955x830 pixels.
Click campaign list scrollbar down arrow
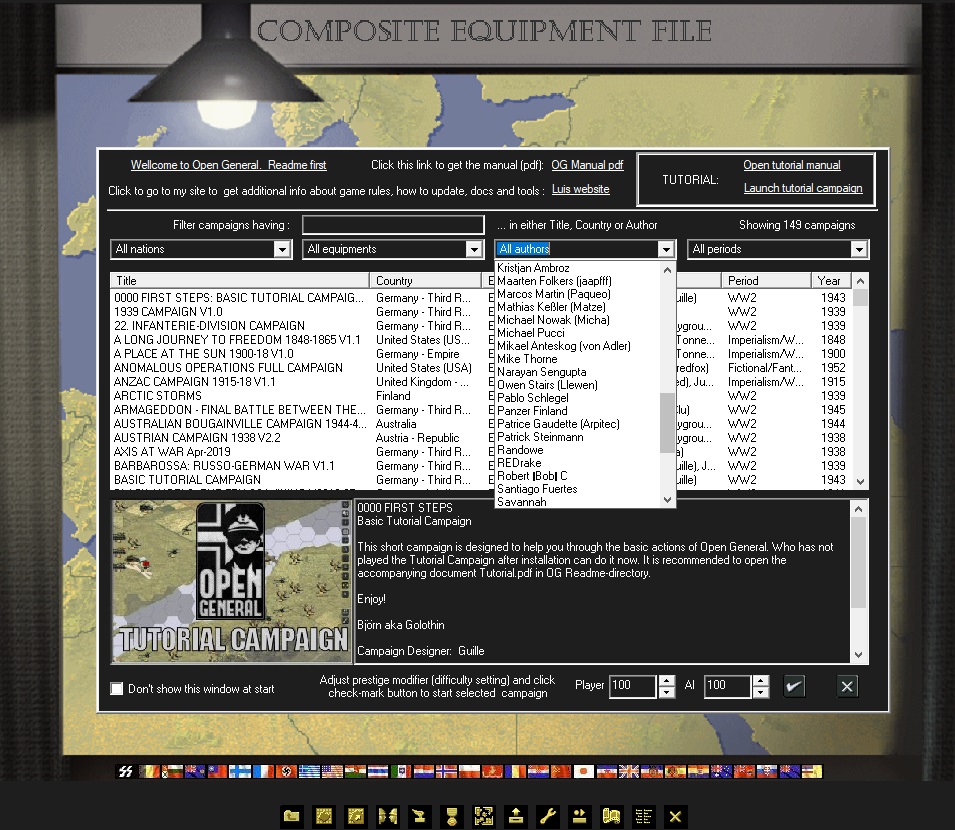(x=860, y=481)
